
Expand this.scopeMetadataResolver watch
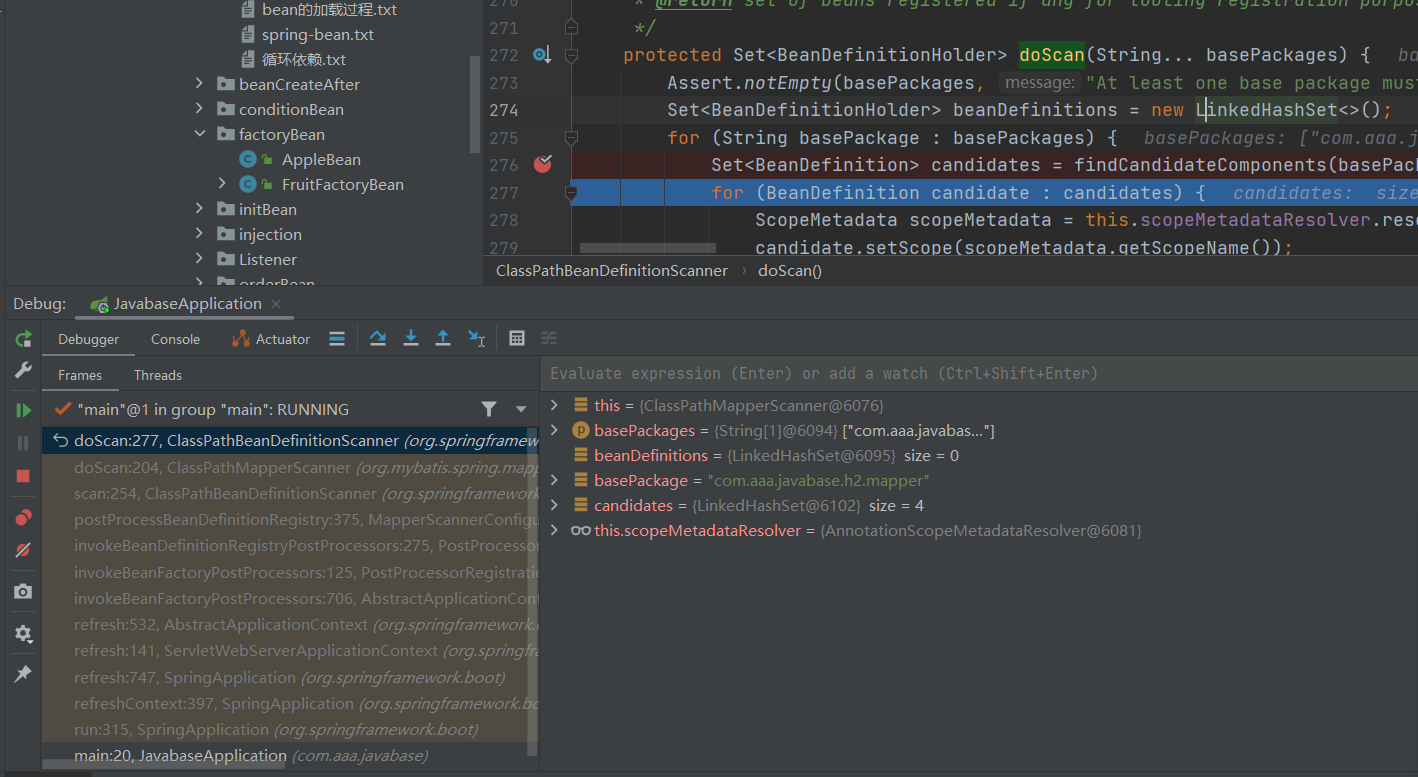(x=555, y=530)
